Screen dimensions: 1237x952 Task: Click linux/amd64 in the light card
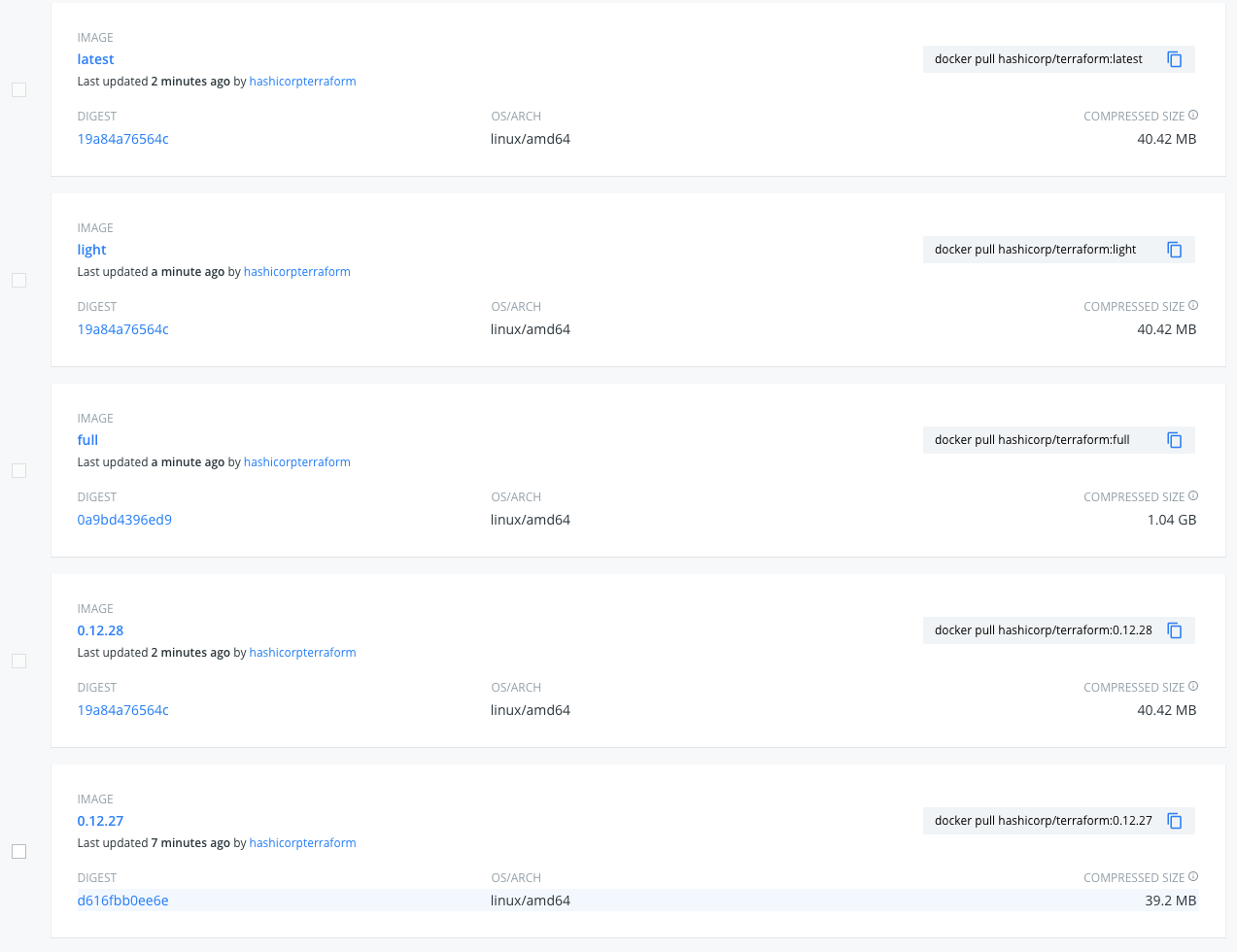coord(531,329)
